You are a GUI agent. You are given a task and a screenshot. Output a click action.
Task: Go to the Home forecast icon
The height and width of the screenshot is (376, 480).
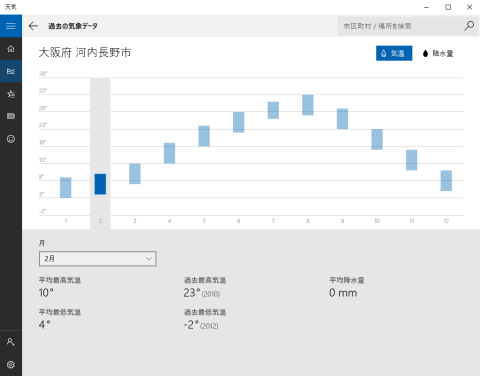11,49
